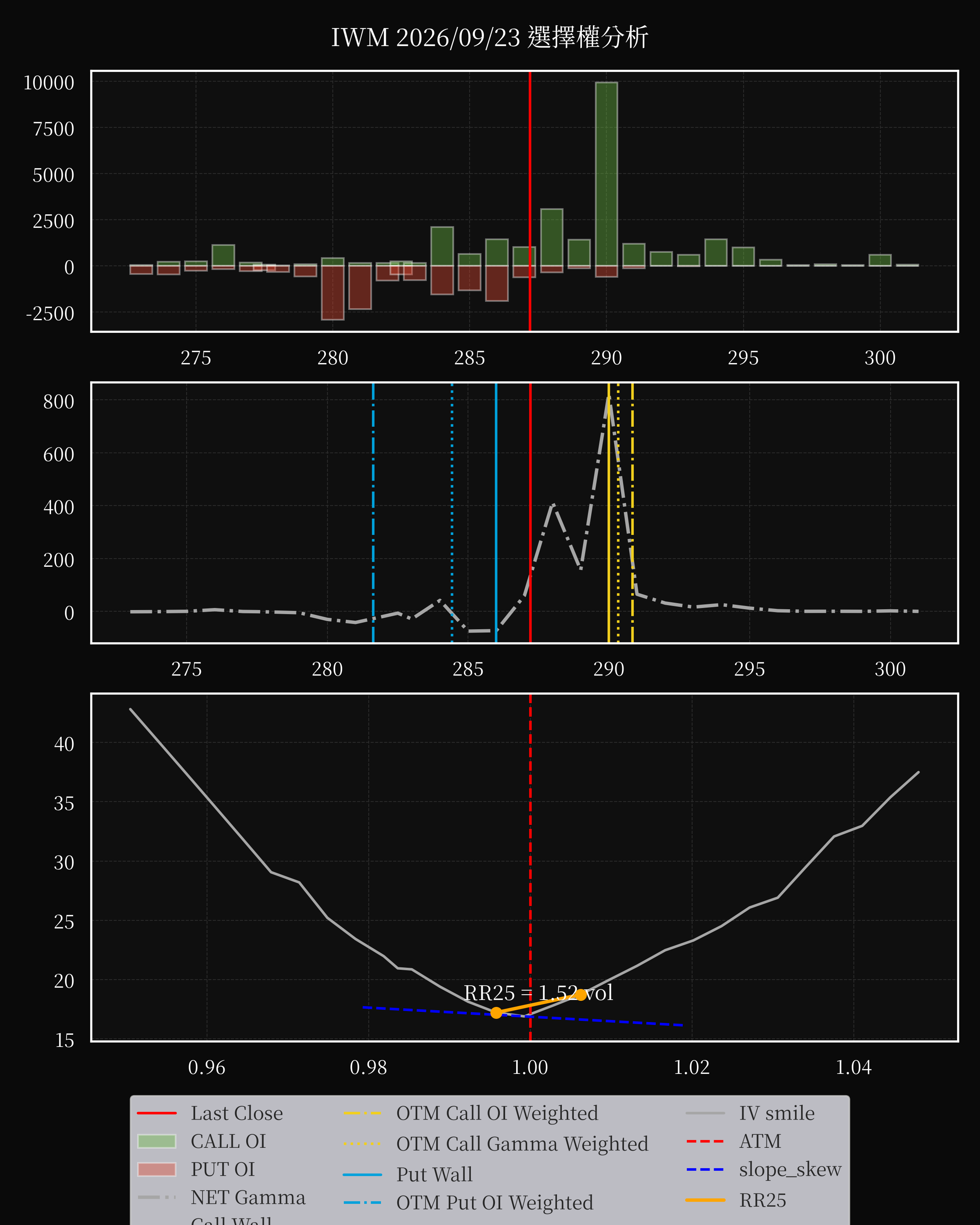Viewport: 980px width, 1225px height.
Task: Click the dash-dot blue OTM Put OI Weighted line
Action: tap(373, 513)
